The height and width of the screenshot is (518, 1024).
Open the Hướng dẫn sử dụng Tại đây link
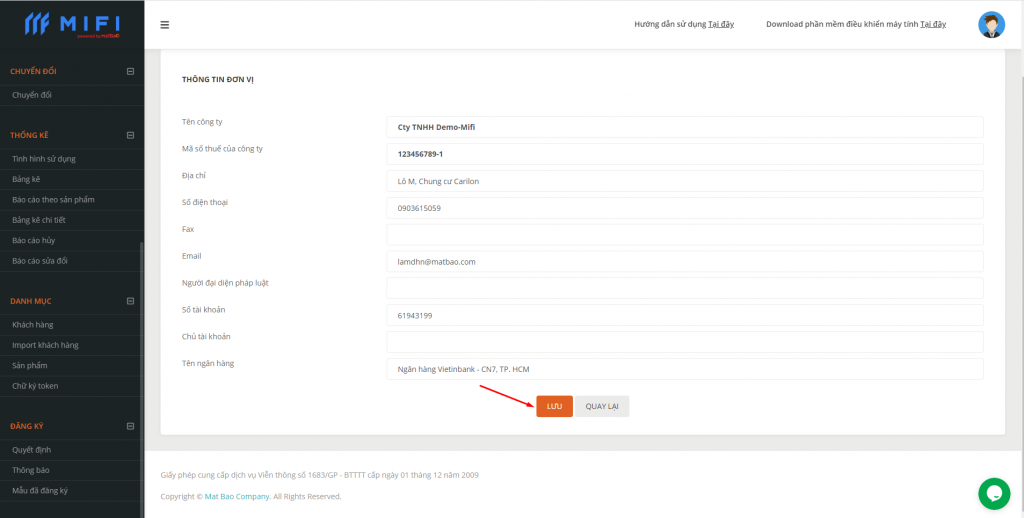pyautogui.click(x=721, y=24)
